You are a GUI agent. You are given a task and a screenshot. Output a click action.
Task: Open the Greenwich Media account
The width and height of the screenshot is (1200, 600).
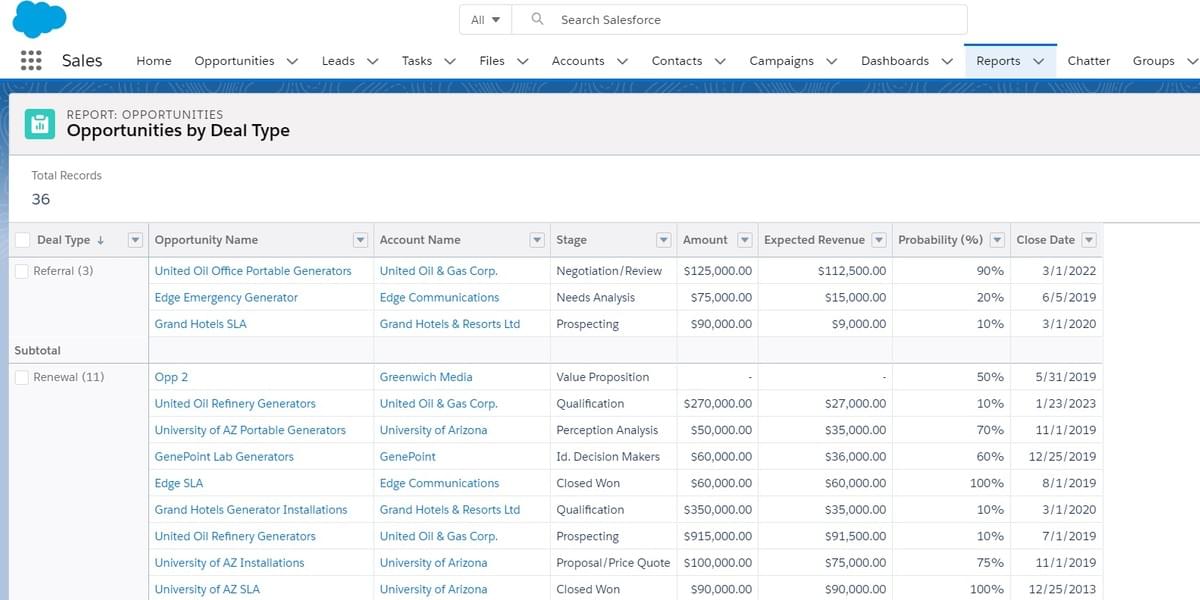click(426, 377)
